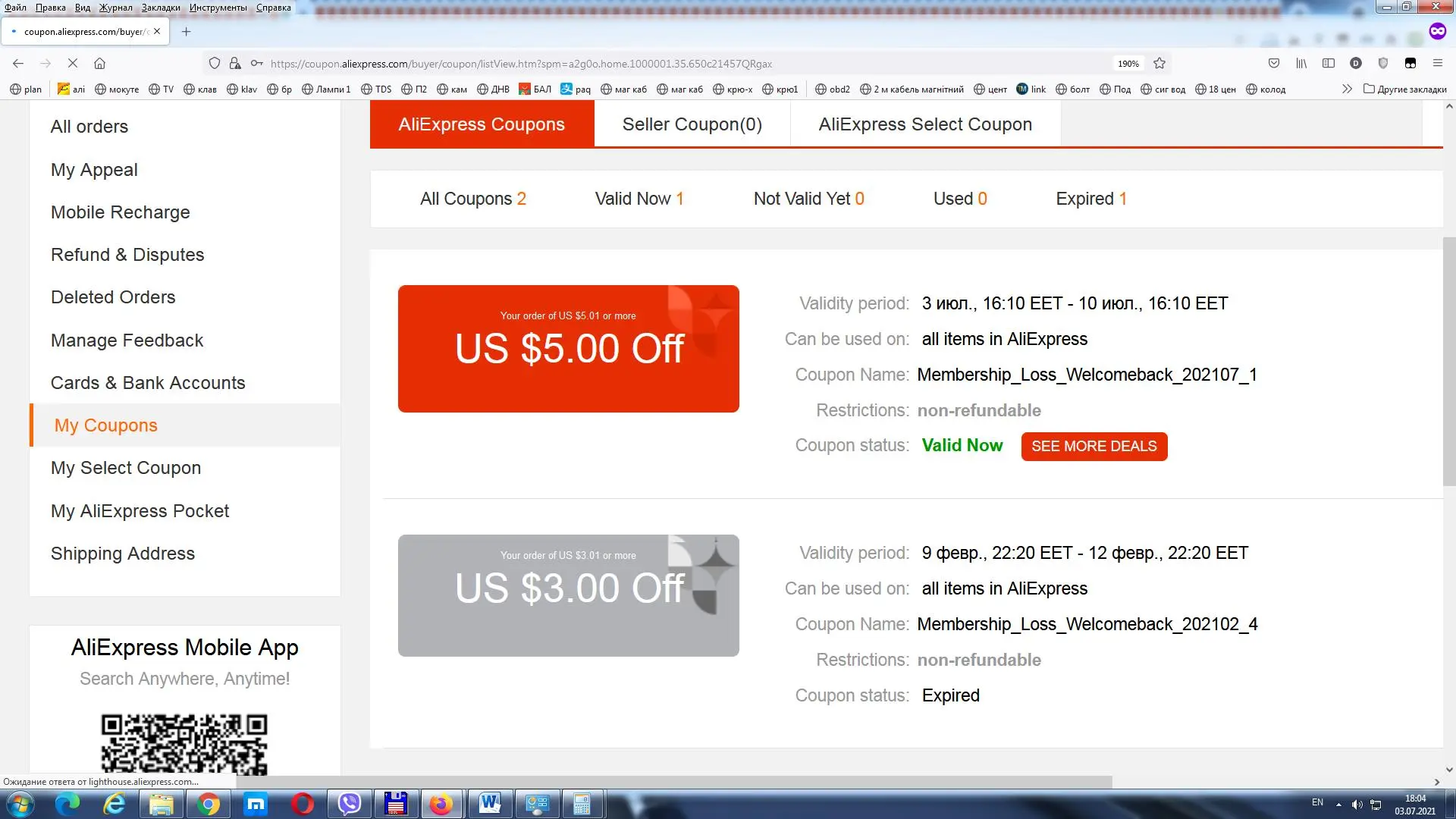Screen dimensions: 1456x819
Task: Open Shipping Address settings
Action: pyautogui.click(x=123, y=554)
